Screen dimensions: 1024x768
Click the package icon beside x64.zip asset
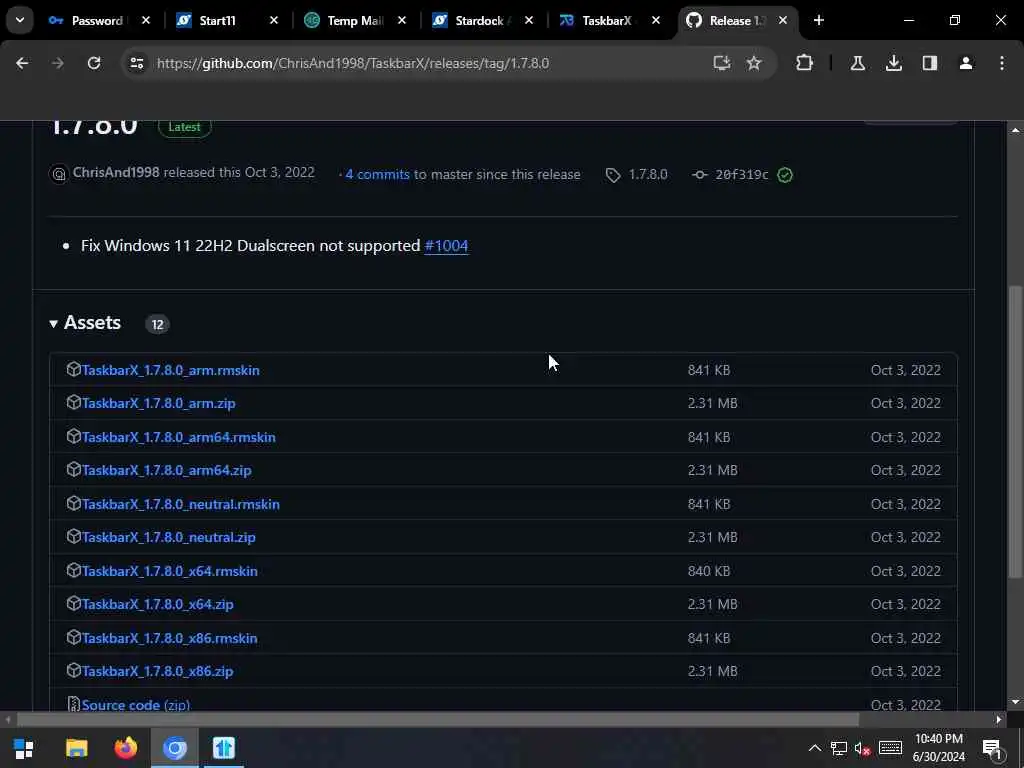pyautogui.click(x=73, y=603)
